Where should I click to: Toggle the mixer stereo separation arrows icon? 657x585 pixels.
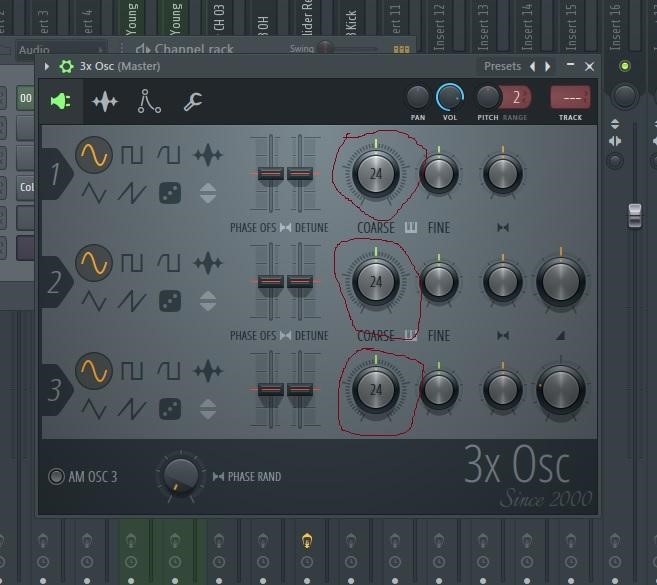615,141
